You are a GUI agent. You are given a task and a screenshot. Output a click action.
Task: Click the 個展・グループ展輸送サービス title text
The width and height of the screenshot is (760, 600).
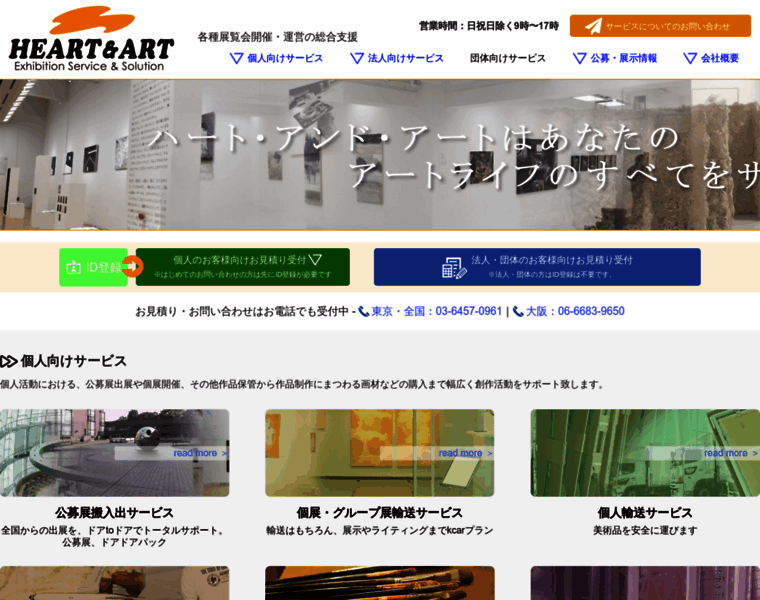point(380,513)
